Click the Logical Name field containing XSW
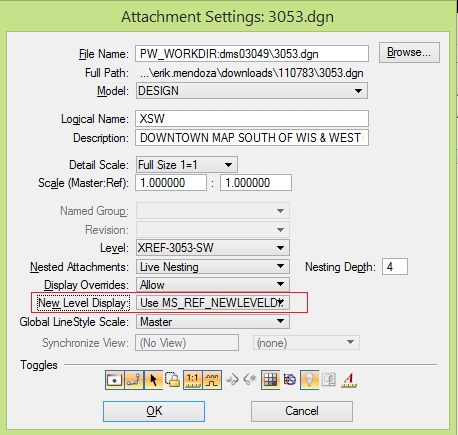The width and height of the screenshot is (458, 435). coord(252,119)
